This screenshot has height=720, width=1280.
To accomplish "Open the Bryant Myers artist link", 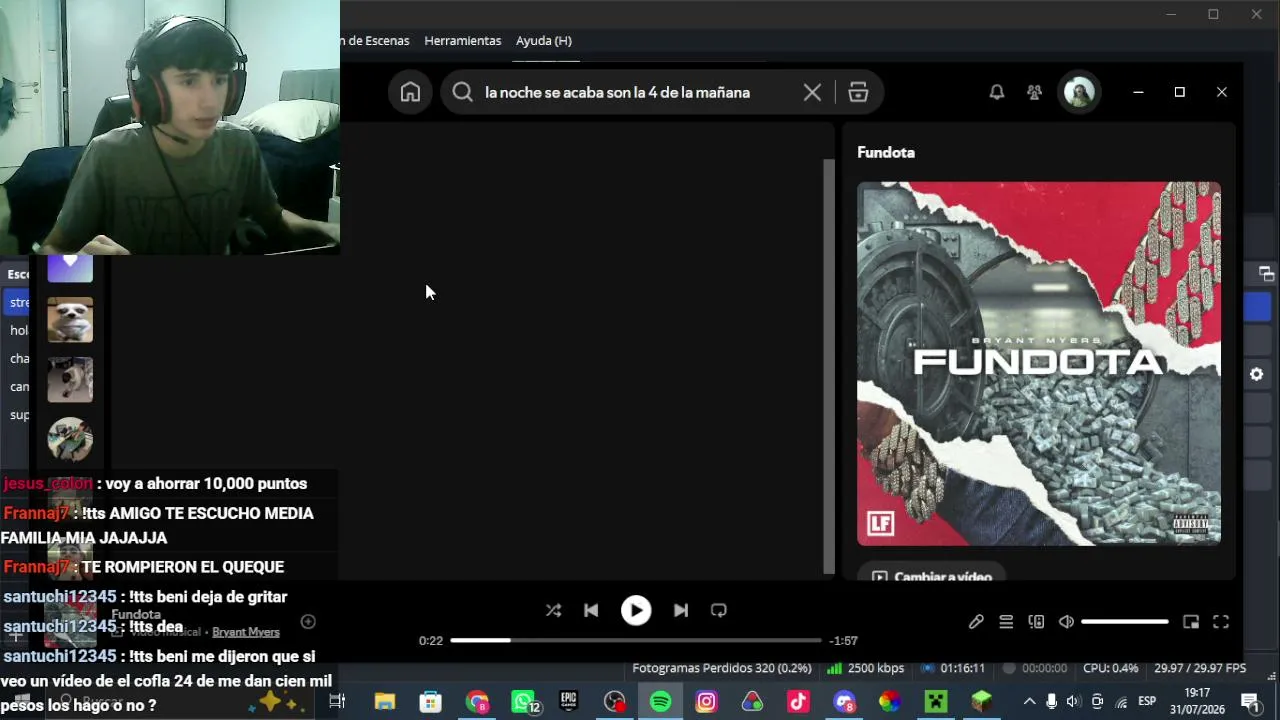I will point(246,632).
